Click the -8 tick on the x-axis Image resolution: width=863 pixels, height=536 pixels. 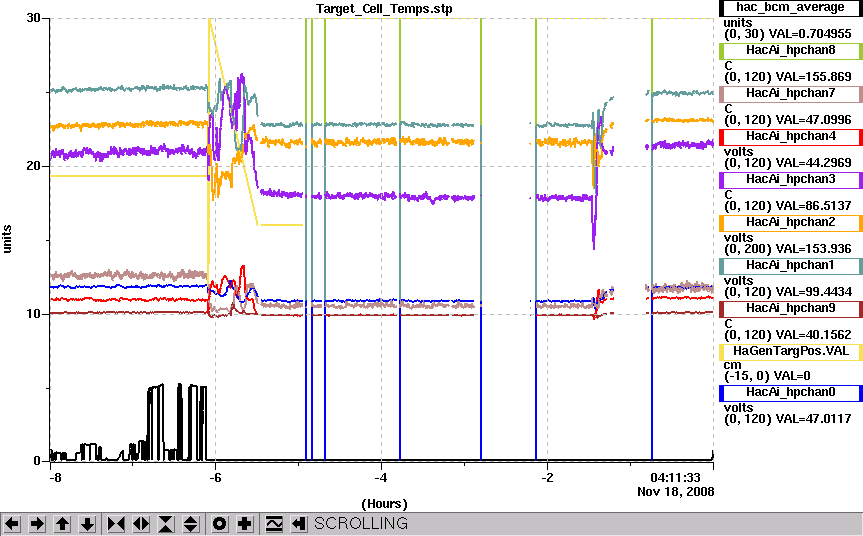pos(55,477)
